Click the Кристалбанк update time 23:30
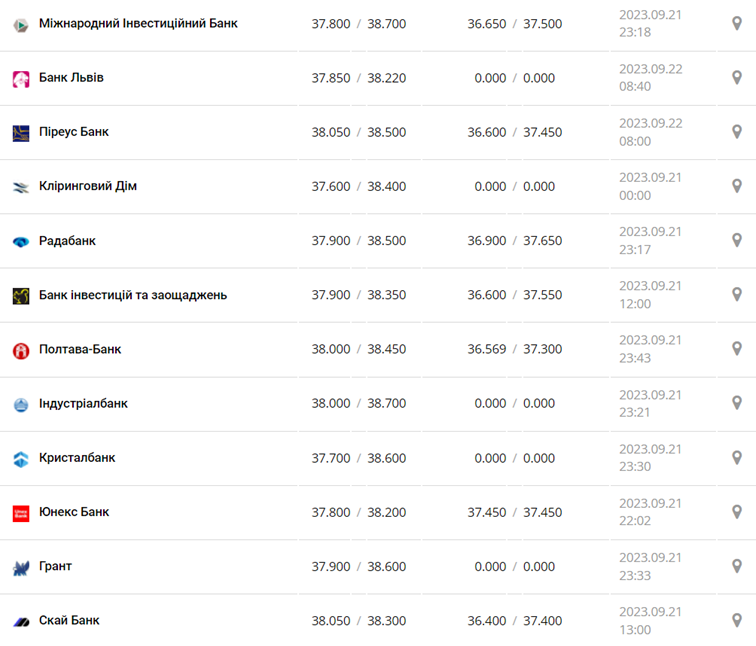This screenshot has height=646, width=756. 635,467
